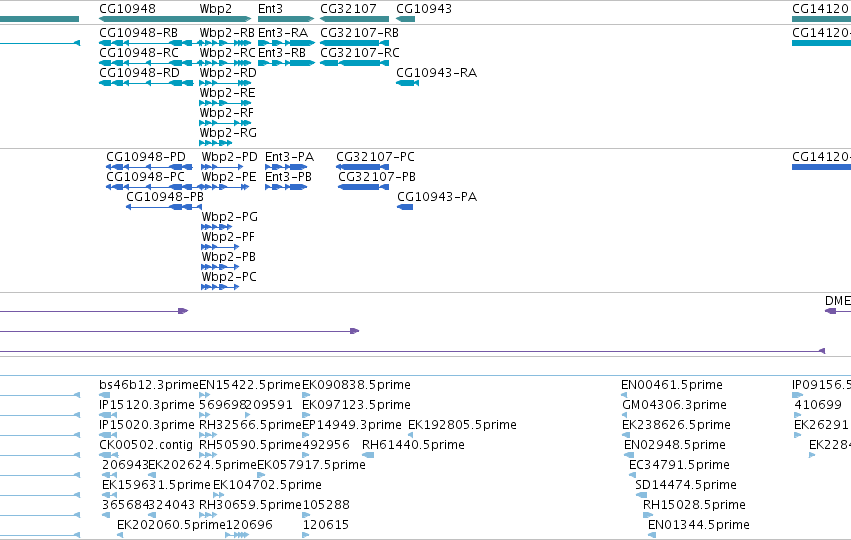The height and width of the screenshot is (540, 851).
Task: Select EST EK202060.5prime
Action: point(120,535)
